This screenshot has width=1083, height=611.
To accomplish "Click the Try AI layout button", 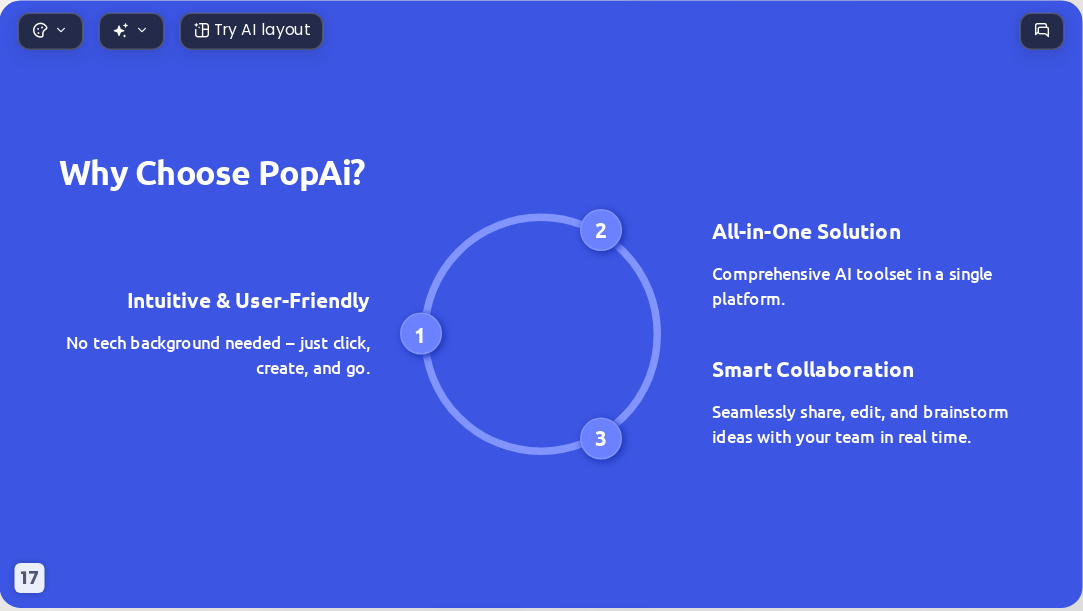I will (x=251, y=31).
